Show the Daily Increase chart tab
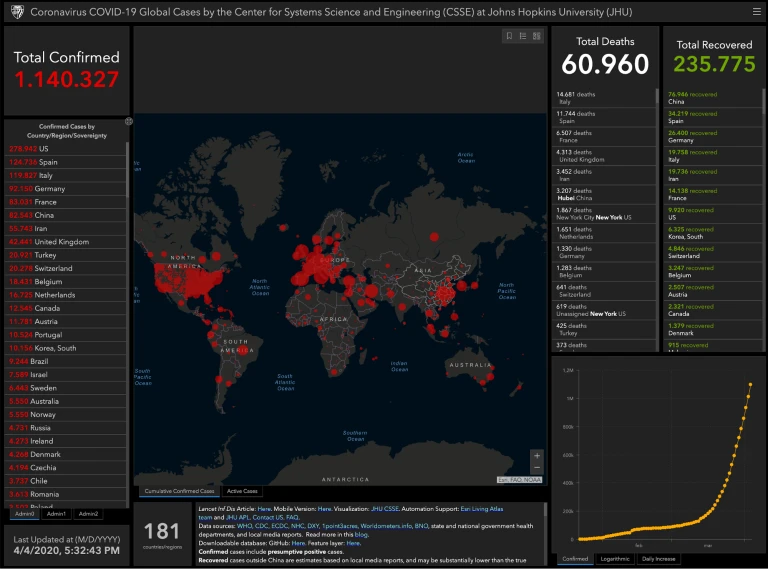Image resolution: width=768 pixels, height=569 pixels. tap(660, 559)
